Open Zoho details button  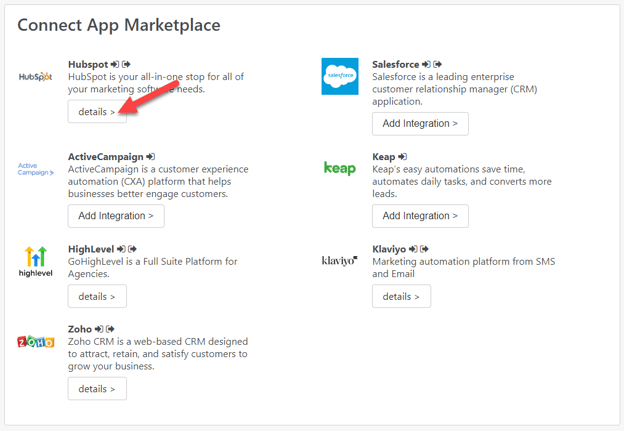[97, 389]
